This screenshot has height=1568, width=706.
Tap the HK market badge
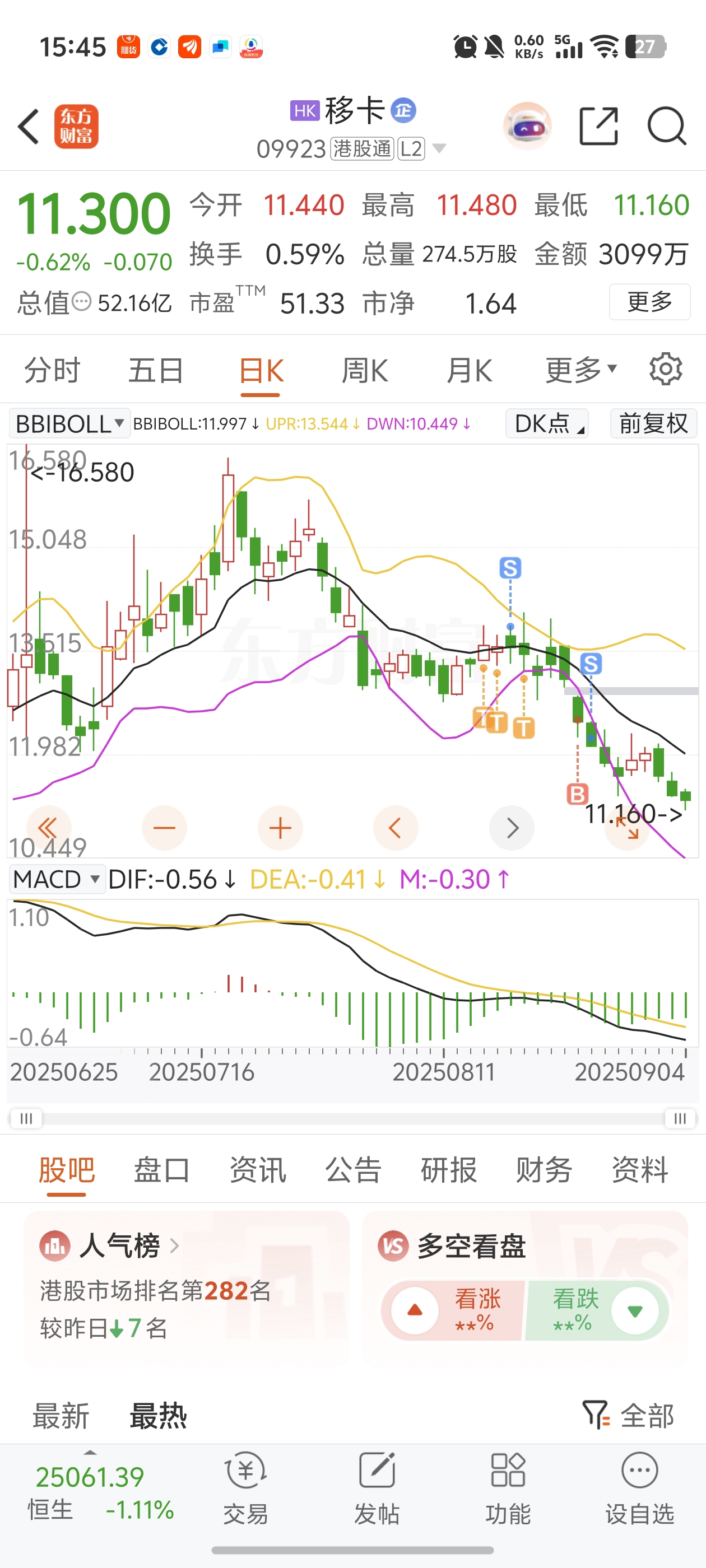[x=305, y=111]
